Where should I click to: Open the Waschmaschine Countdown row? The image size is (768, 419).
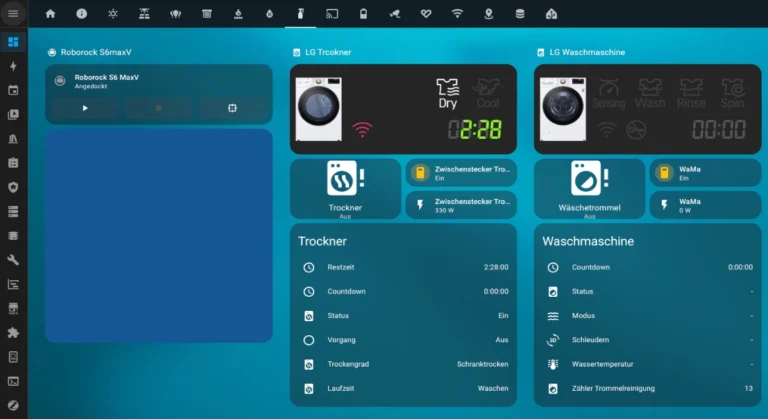click(x=648, y=267)
